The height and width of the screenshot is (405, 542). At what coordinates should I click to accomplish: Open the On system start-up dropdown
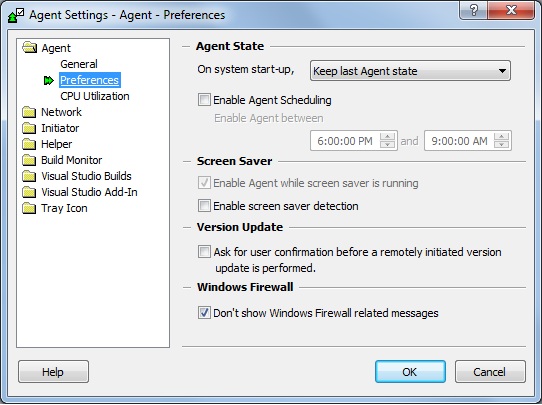click(410, 71)
